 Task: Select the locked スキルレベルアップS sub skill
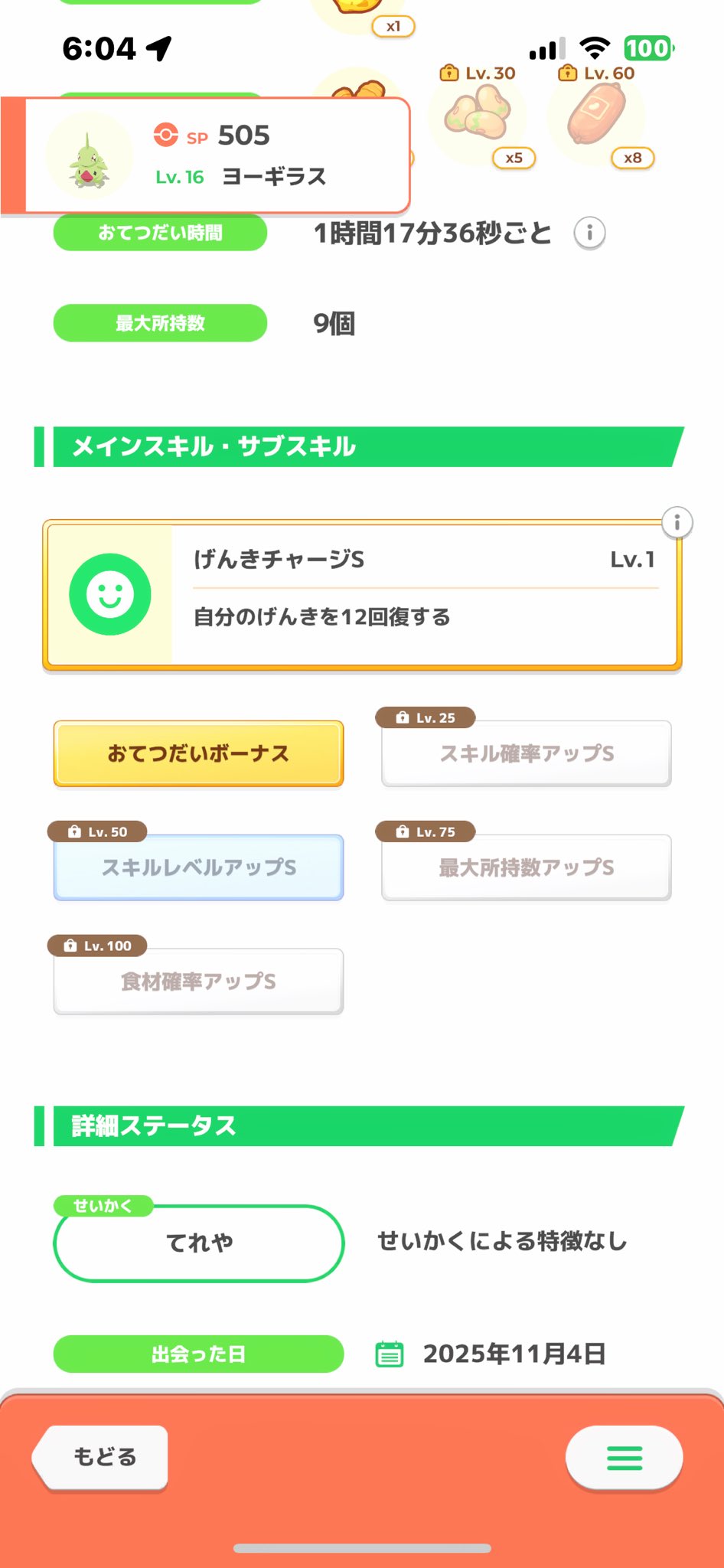pos(198,867)
